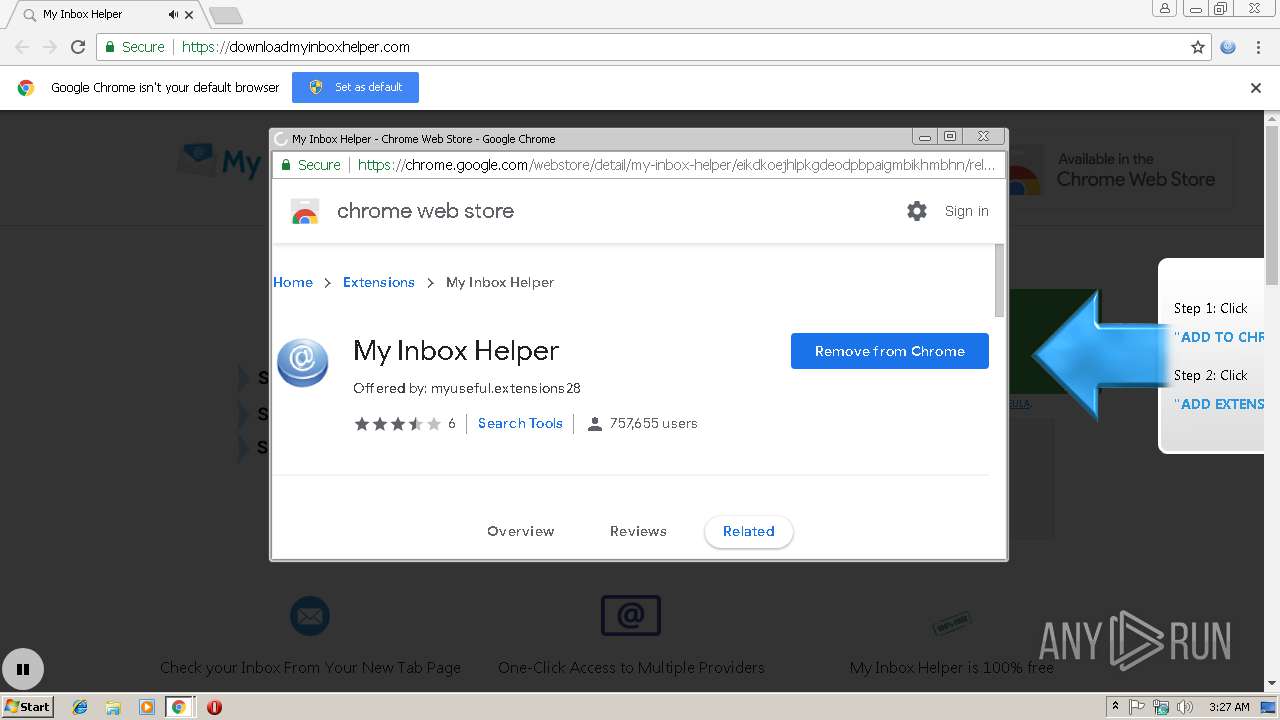The image size is (1280, 720).
Task: Click the @ monitor icon on background page
Action: [x=631, y=616]
